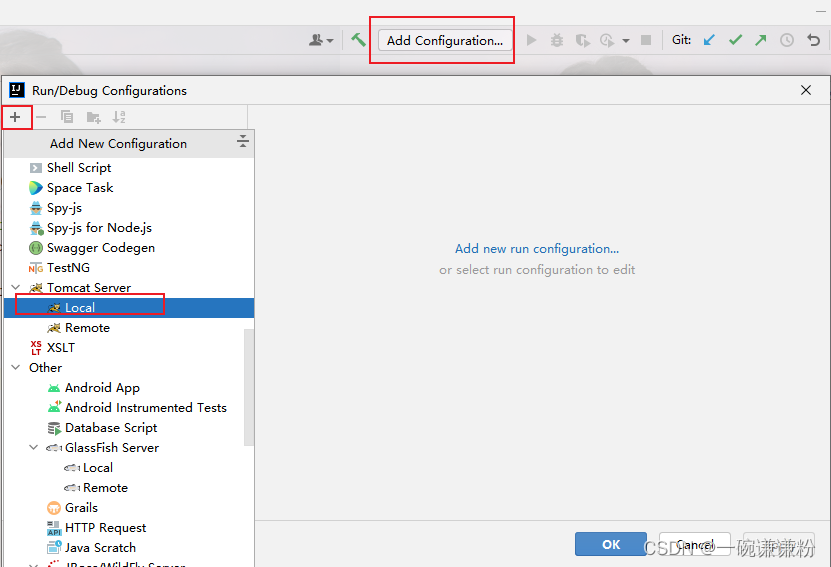Screen dimensions: 831x567
Task: Click the Sort Configurations alphabetically icon
Action: pos(119,117)
